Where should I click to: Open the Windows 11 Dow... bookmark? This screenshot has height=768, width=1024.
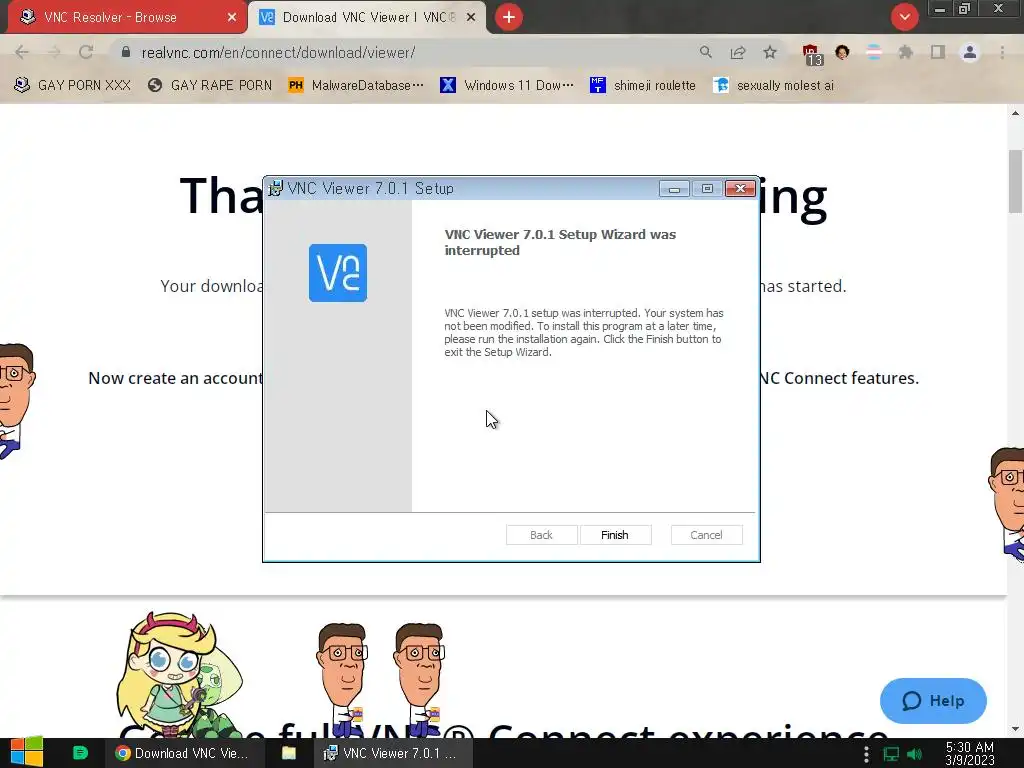[507, 85]
